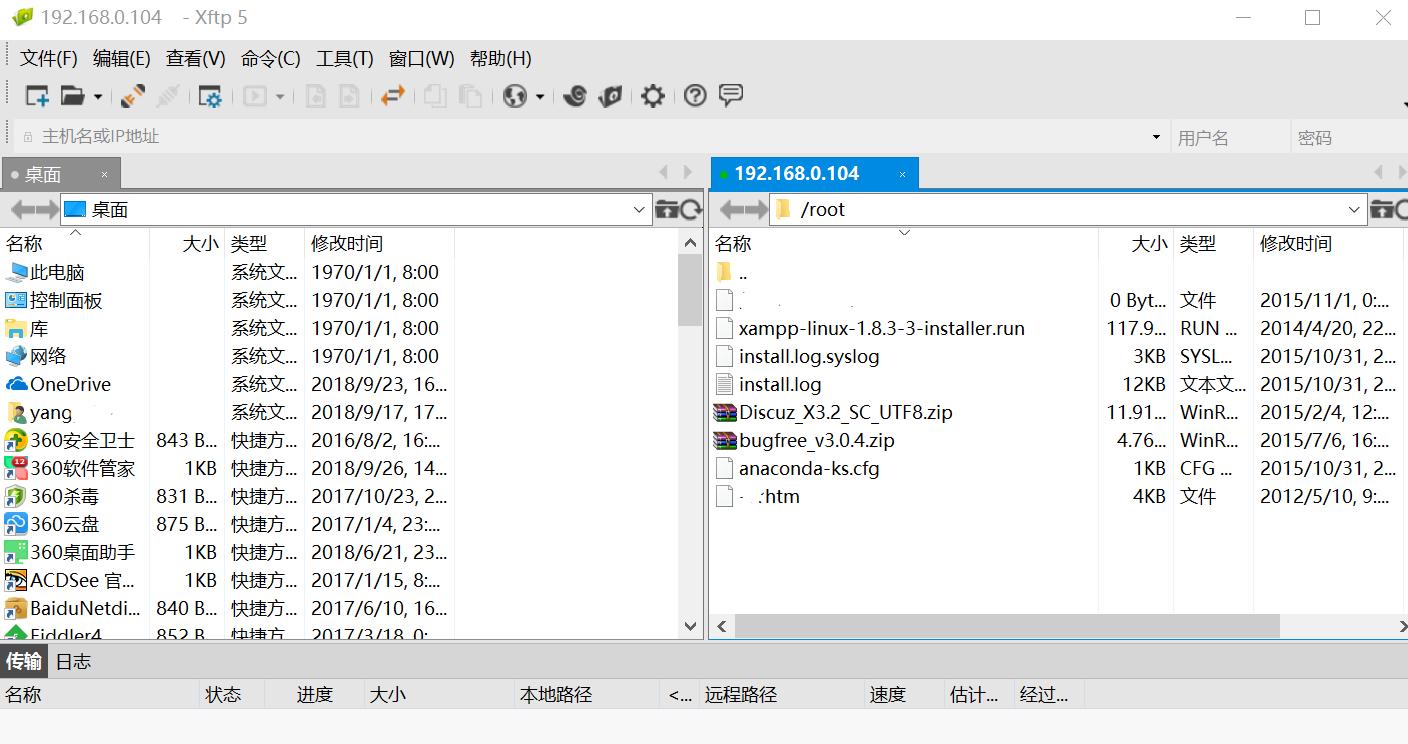Image resolution: width=1408 pixels, height=744 pixels.
Task: Switch to the local 桌面 tab
Action: pos(61,174)
